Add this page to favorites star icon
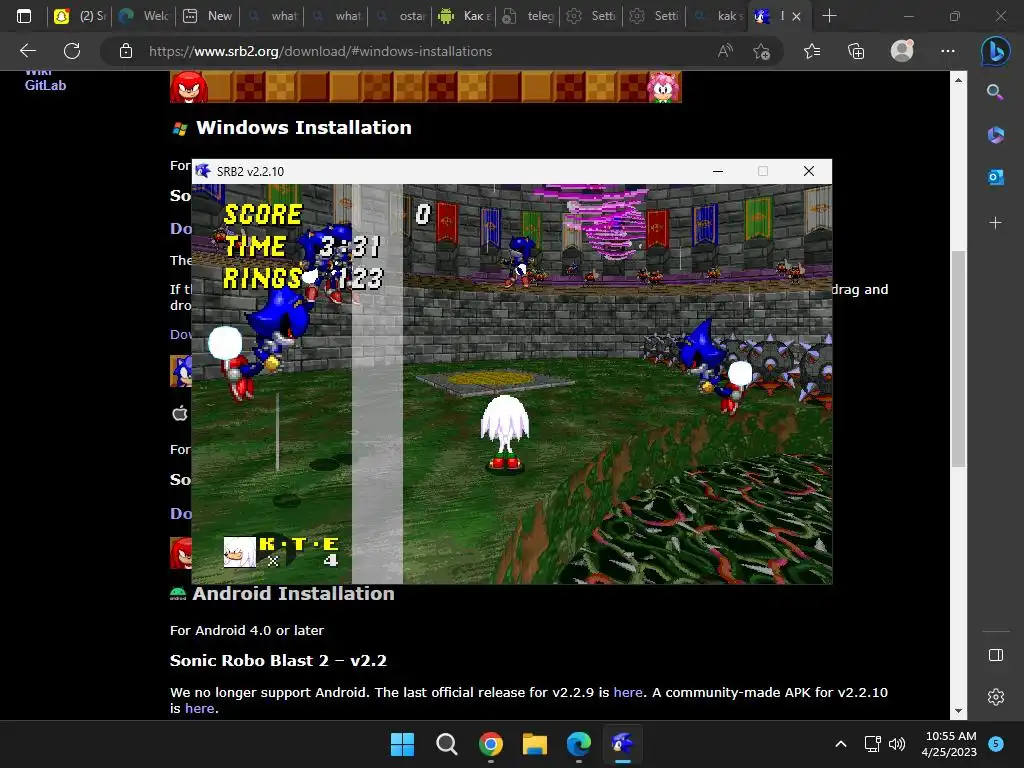The height and width of the screenshot is (768, 1024). [x=761, y=51]
